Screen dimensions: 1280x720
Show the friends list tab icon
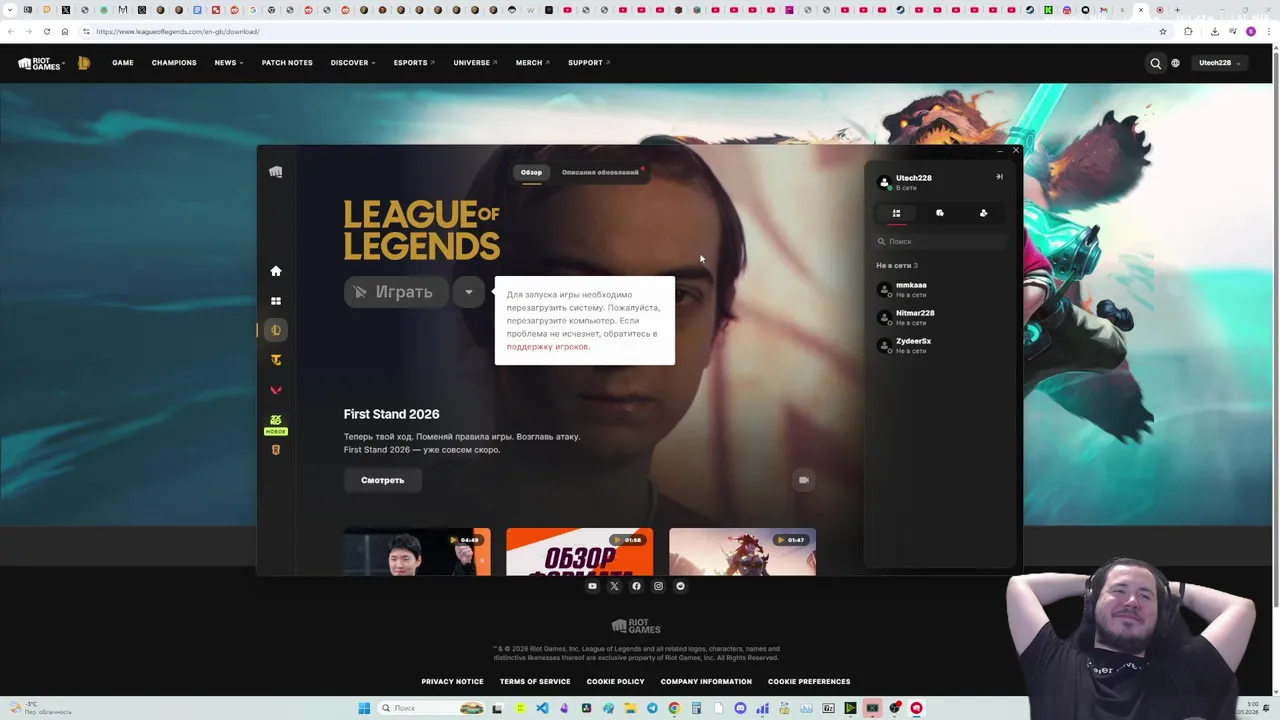pos(896,213)
